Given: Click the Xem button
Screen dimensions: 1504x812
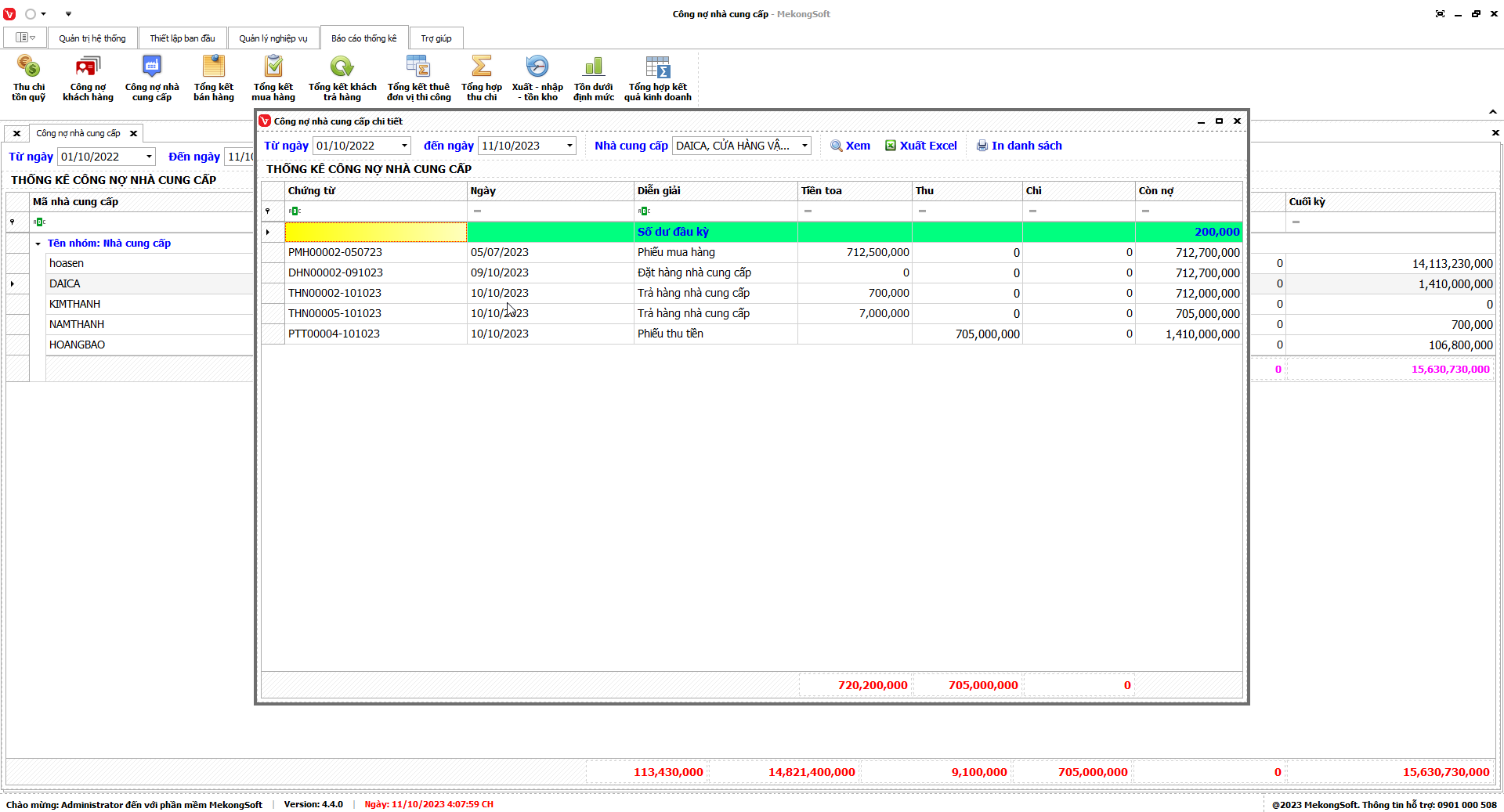Looking at the screenshot, I should click(850, 146).
